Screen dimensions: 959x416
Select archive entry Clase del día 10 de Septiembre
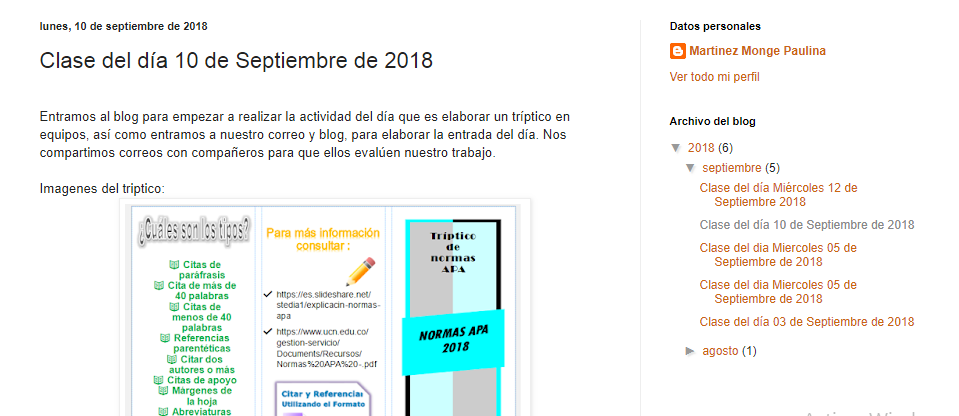click(x=807, y=225)
